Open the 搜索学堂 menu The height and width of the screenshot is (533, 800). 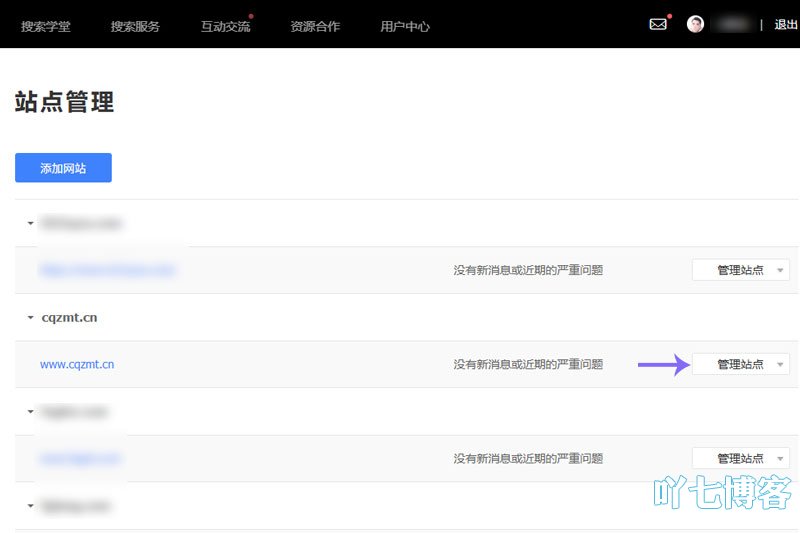point(45,27)
